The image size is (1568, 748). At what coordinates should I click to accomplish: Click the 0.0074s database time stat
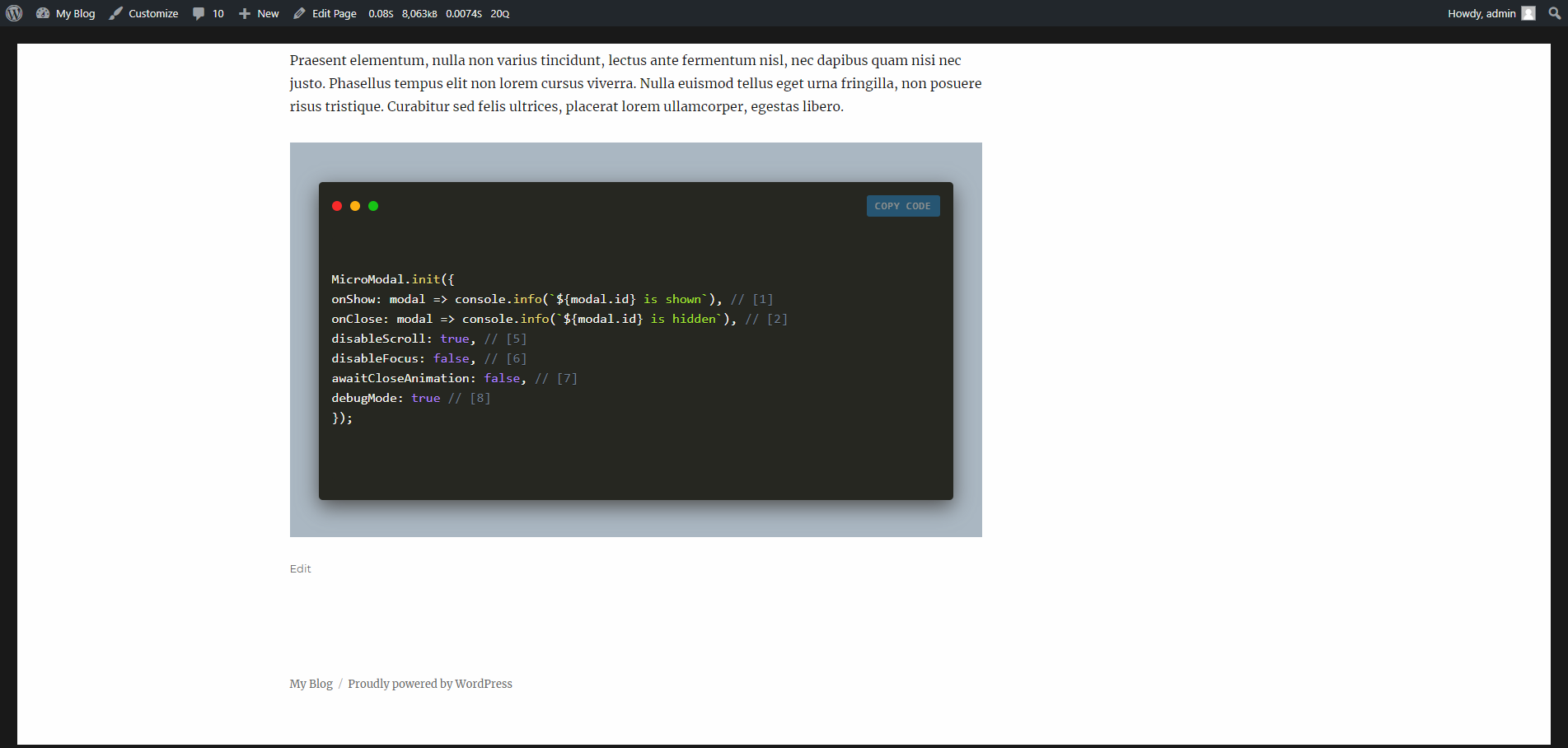pyautogui.click(x=464, y=13)
